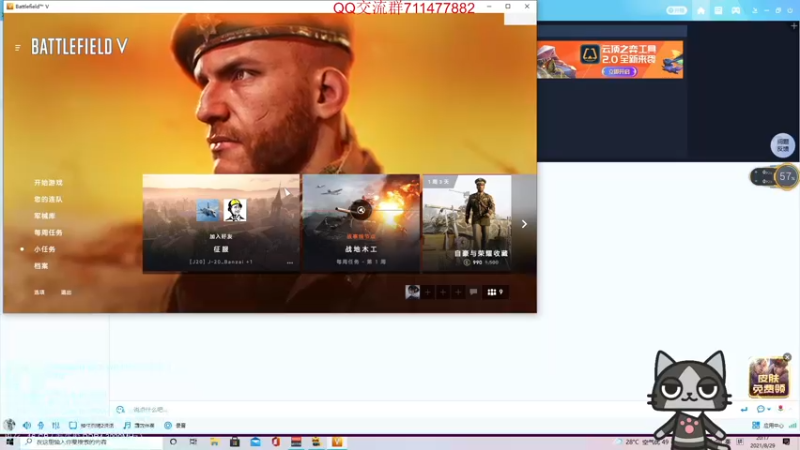Open the Mail app from the taskbar

tap(255, 442)
